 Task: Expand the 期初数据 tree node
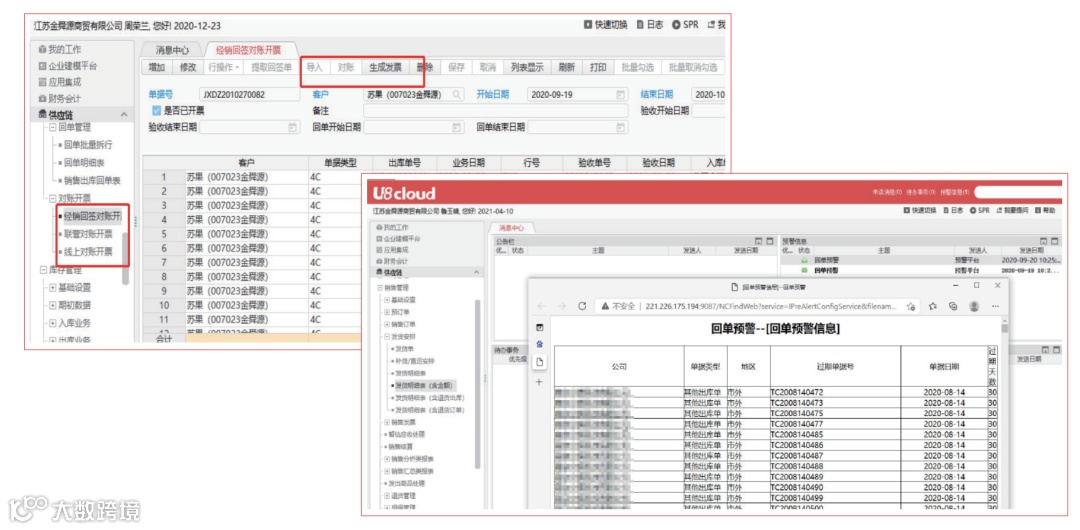[52, 305]
